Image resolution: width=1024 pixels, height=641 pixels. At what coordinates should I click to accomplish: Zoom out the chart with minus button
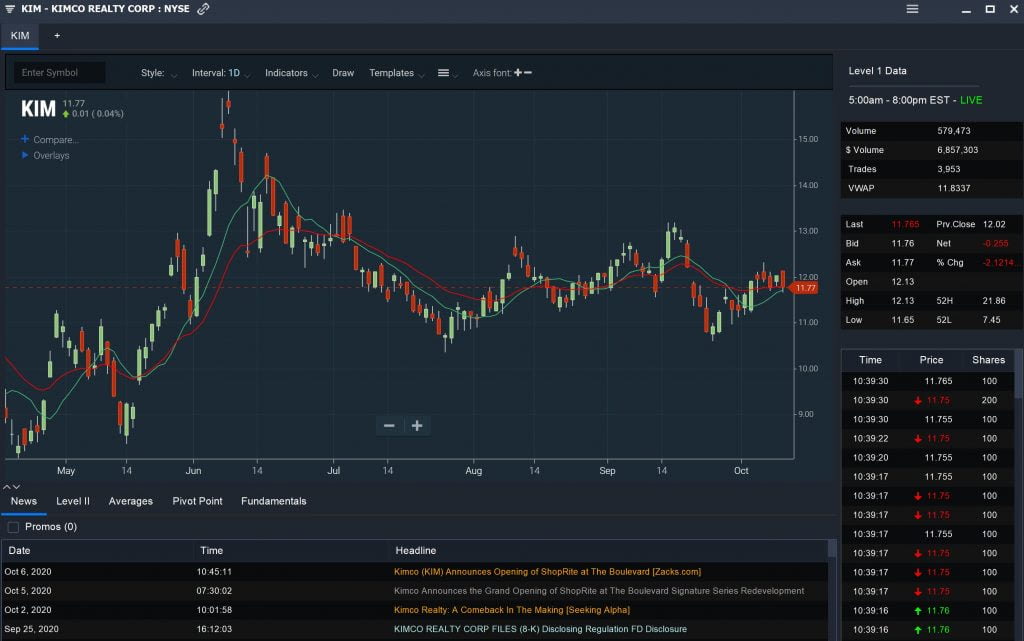coord(389,426)
